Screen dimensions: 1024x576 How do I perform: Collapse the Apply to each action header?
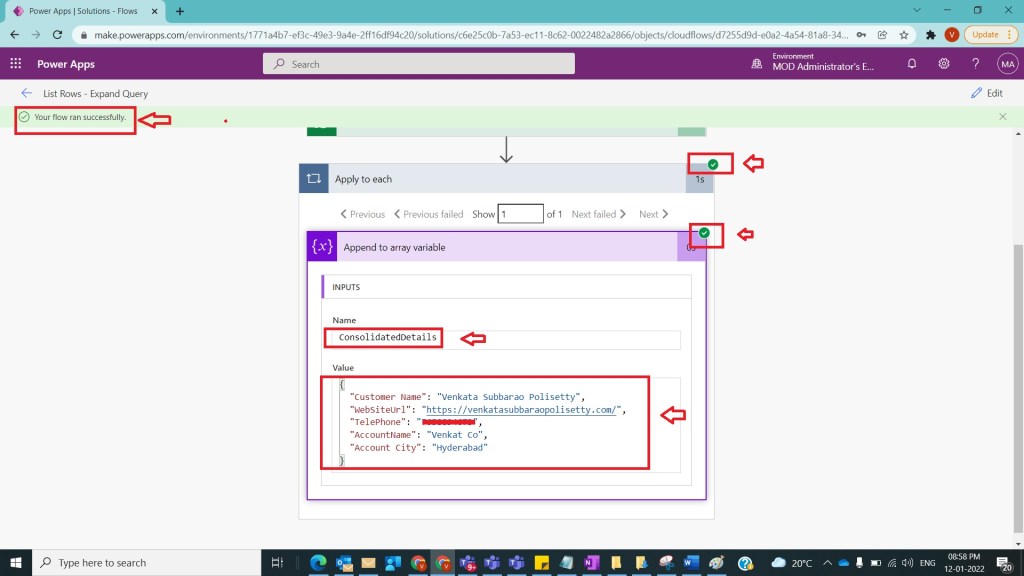coord(500,179)
